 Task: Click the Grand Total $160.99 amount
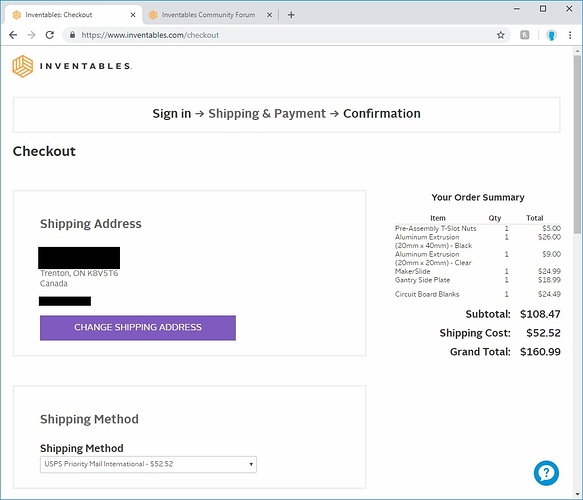(x=540, y=352)
